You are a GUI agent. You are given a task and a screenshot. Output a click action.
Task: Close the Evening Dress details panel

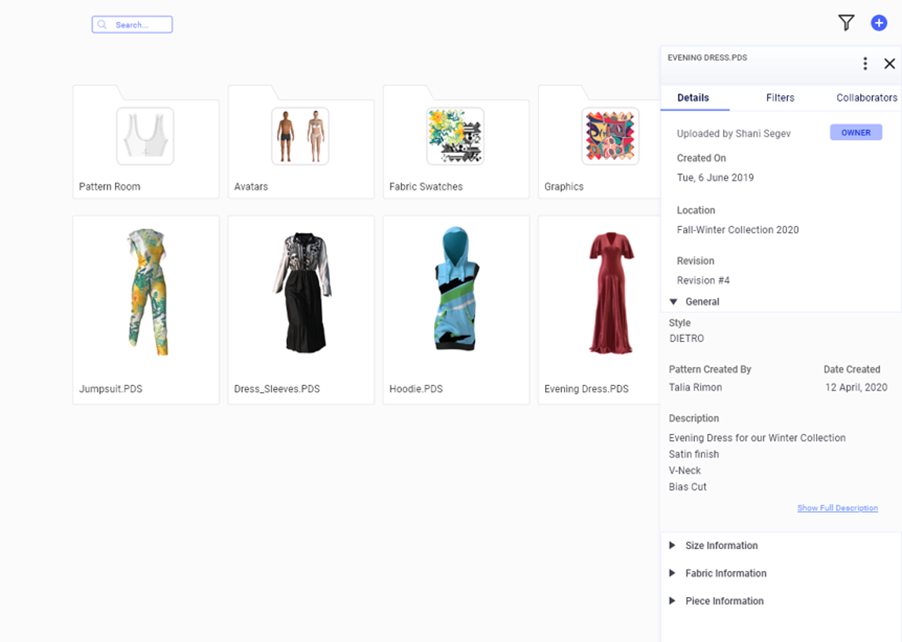click(x=889, y=63)
